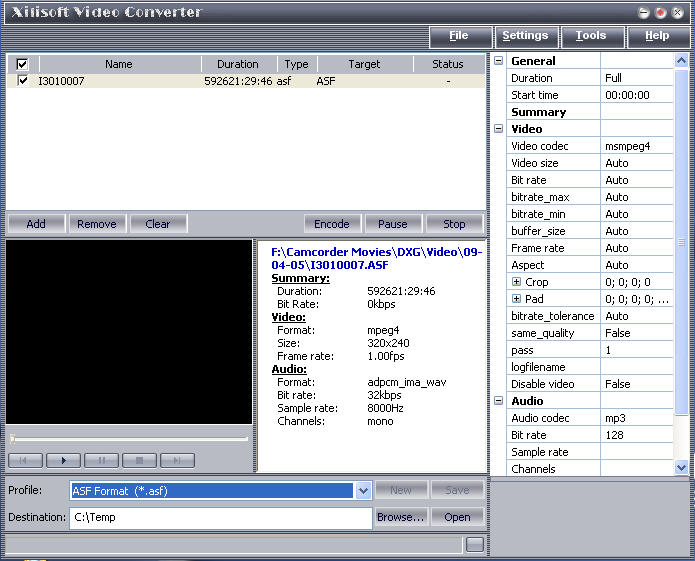Click the audio Sample rate property row
The height and width of the screenshot is (561, 695).
[x=590, y=452]
